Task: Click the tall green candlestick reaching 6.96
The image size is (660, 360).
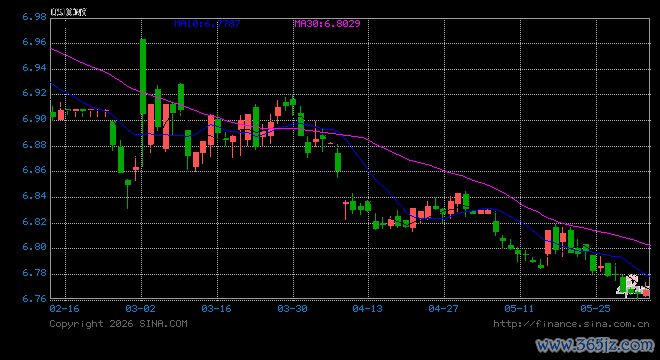Action: coord(143,76)
